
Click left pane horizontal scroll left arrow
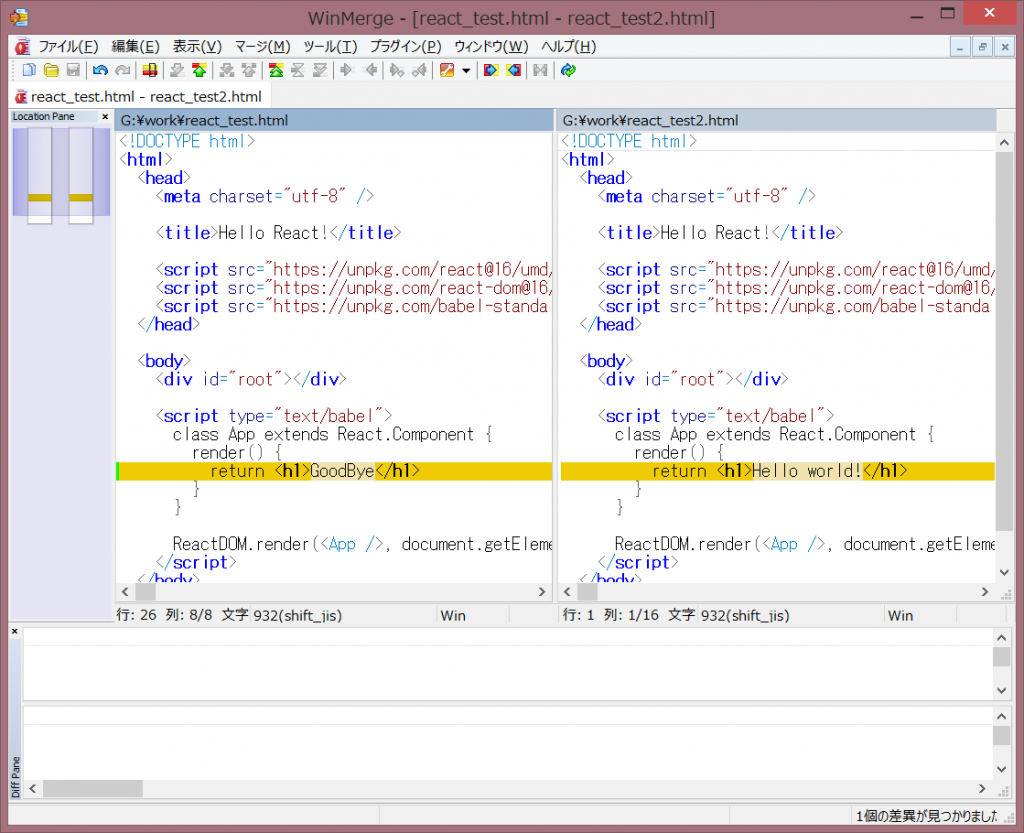125,591
